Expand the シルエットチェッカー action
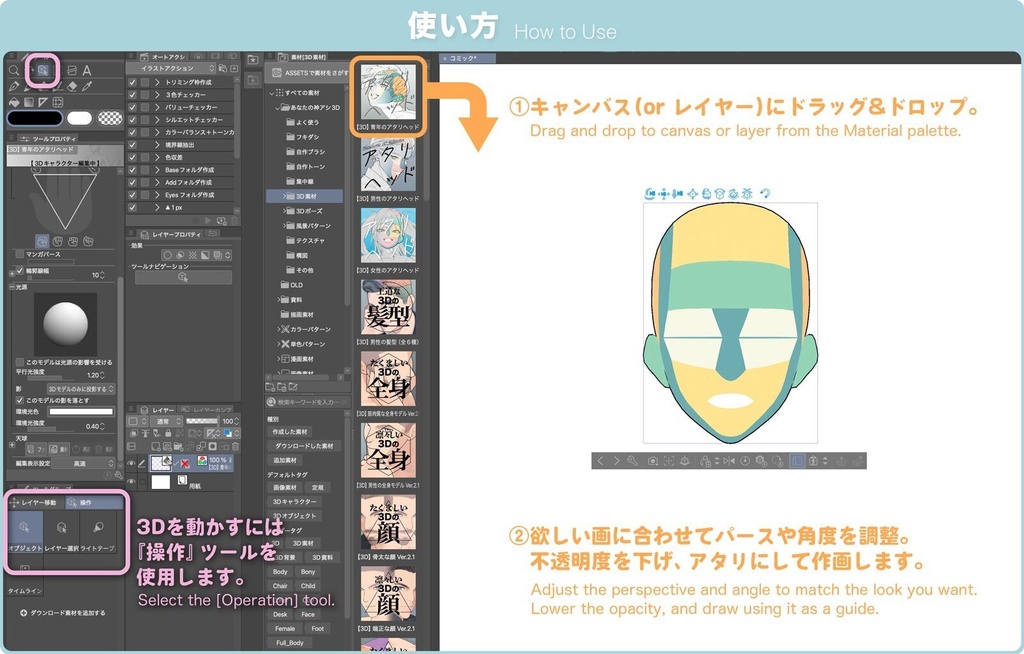Viewport: 1024px width, 654px height. (157, 120)
